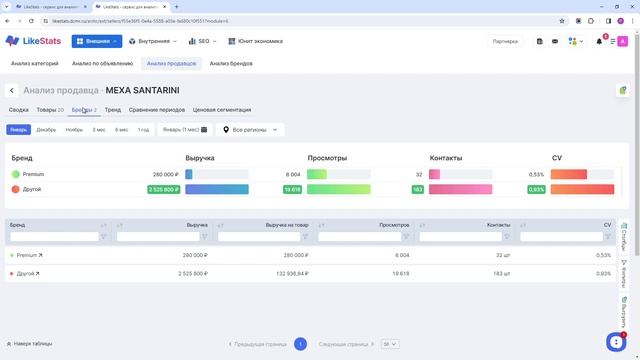The width and height of the screenshot is (640, 360).
Task: Sort by the CV column sort icon
Action: click(523, 225)
